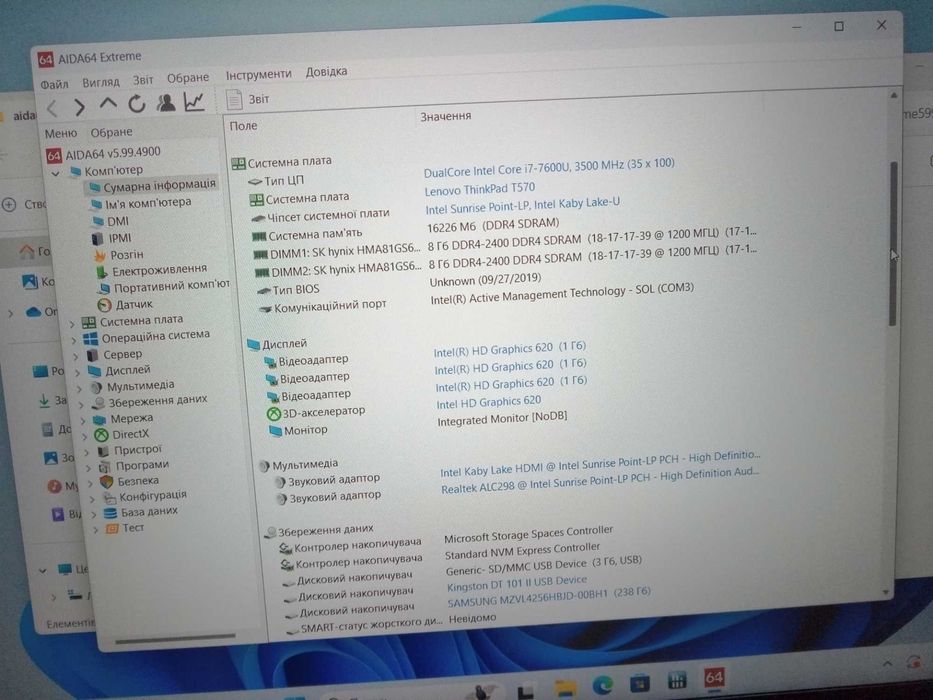Collapse the Комп'ютер tree node
The image size is (933, 700).
pos(55,174)
